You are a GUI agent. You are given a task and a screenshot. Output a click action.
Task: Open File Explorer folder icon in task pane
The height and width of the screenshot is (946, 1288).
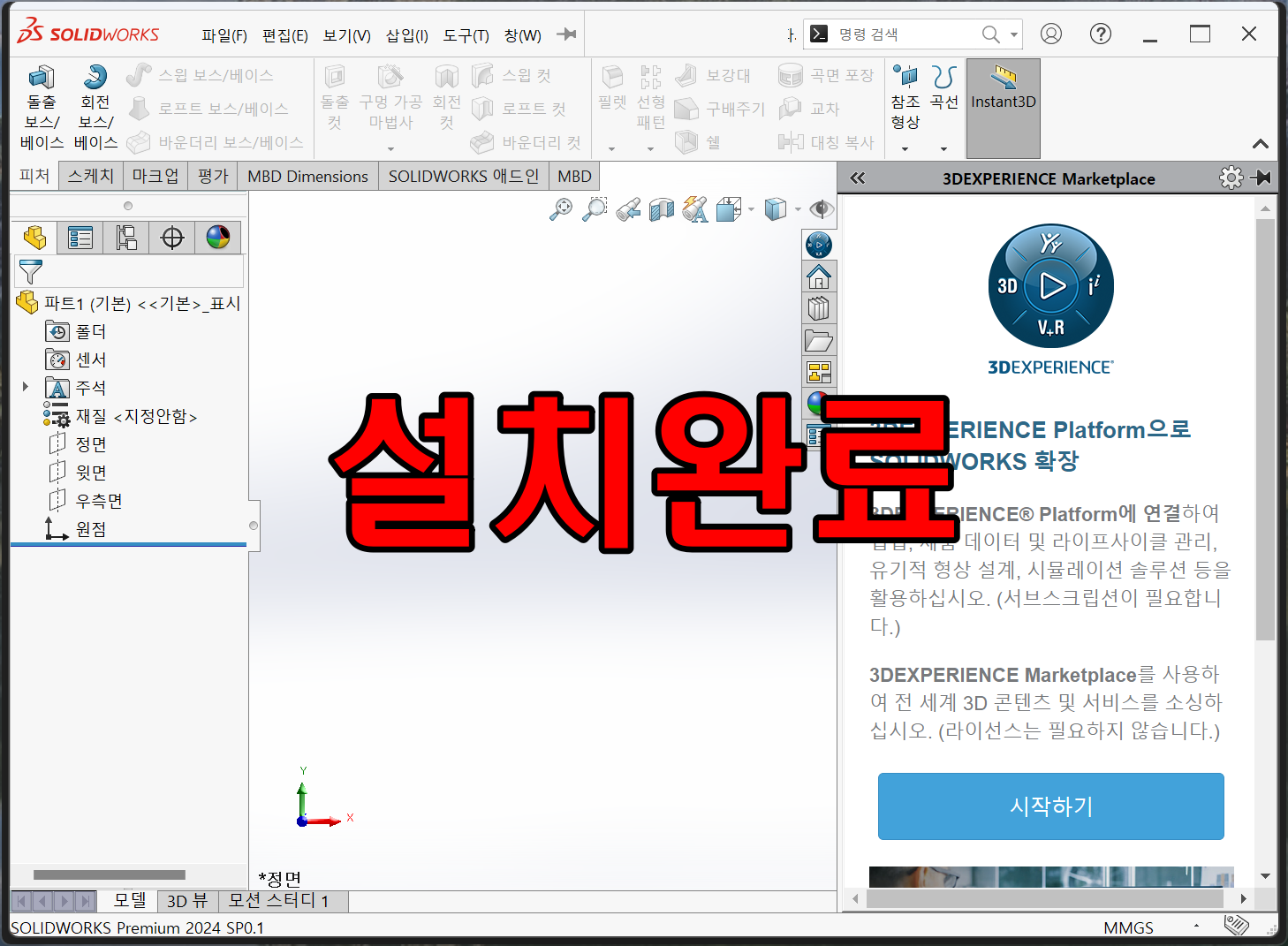pos(819,340)
